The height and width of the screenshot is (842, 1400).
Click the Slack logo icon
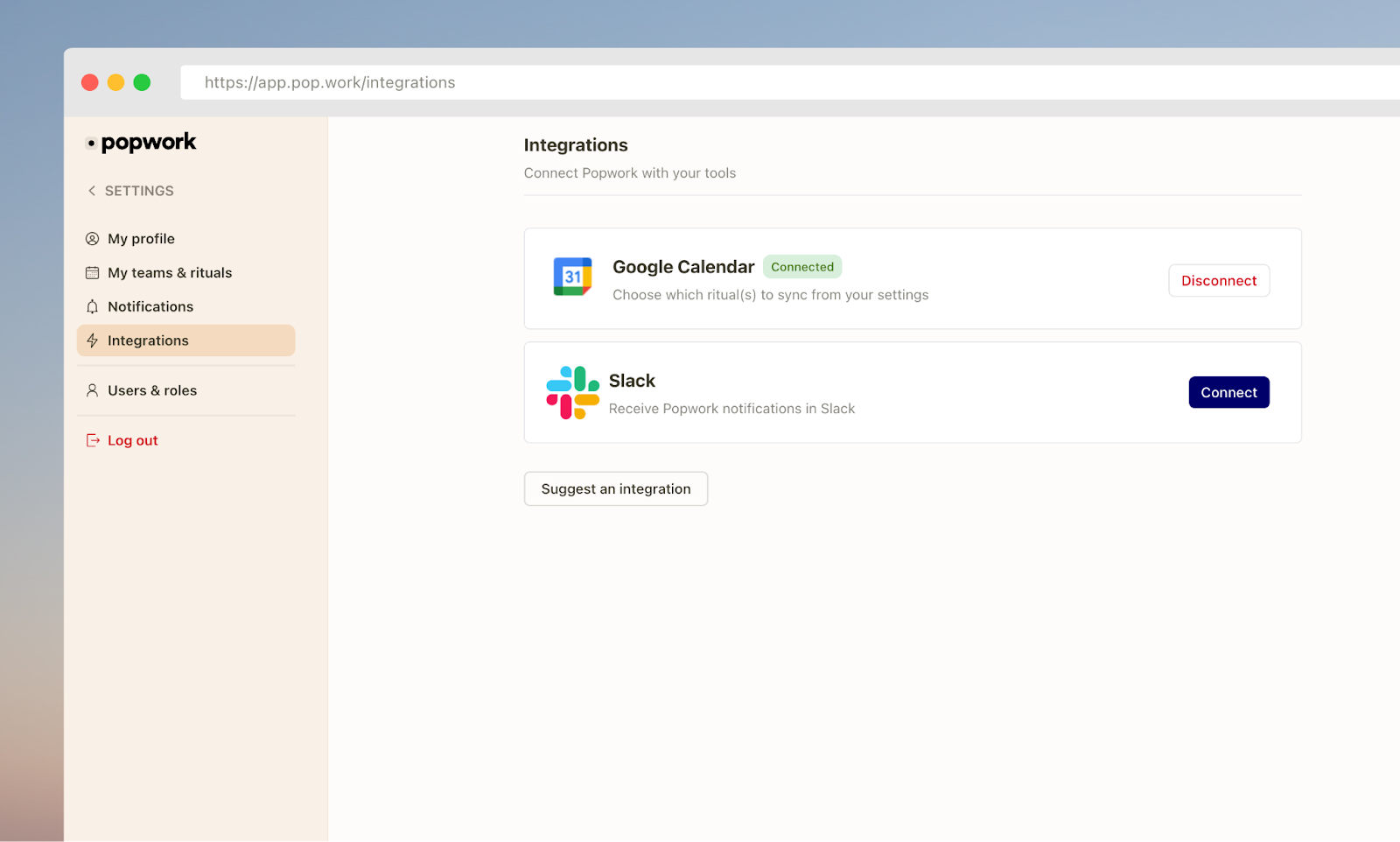(571, 392)
